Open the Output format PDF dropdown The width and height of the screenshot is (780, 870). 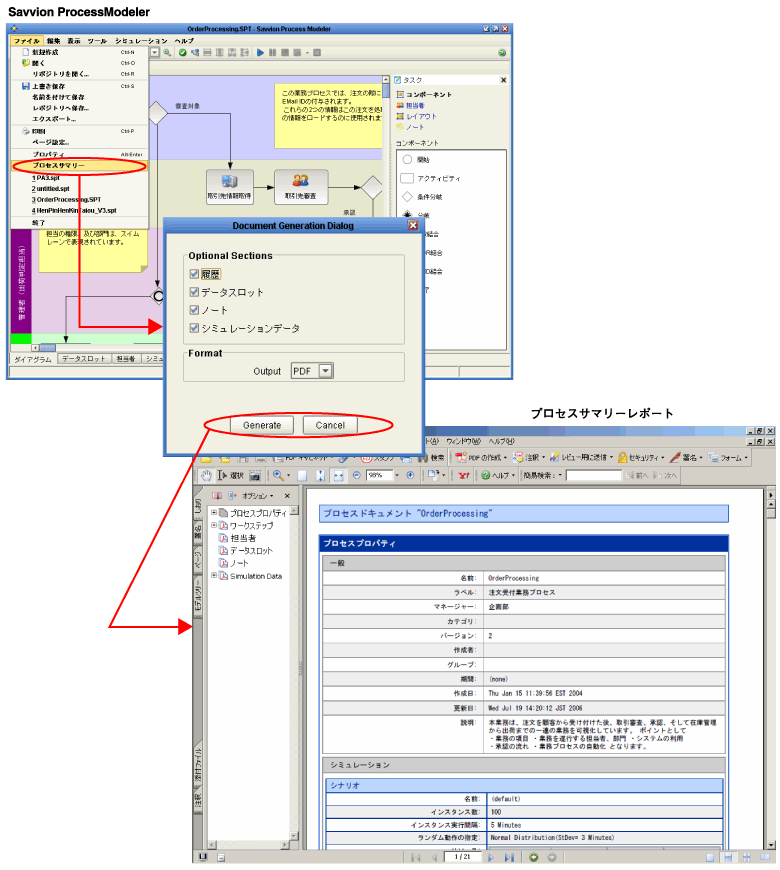326,371
